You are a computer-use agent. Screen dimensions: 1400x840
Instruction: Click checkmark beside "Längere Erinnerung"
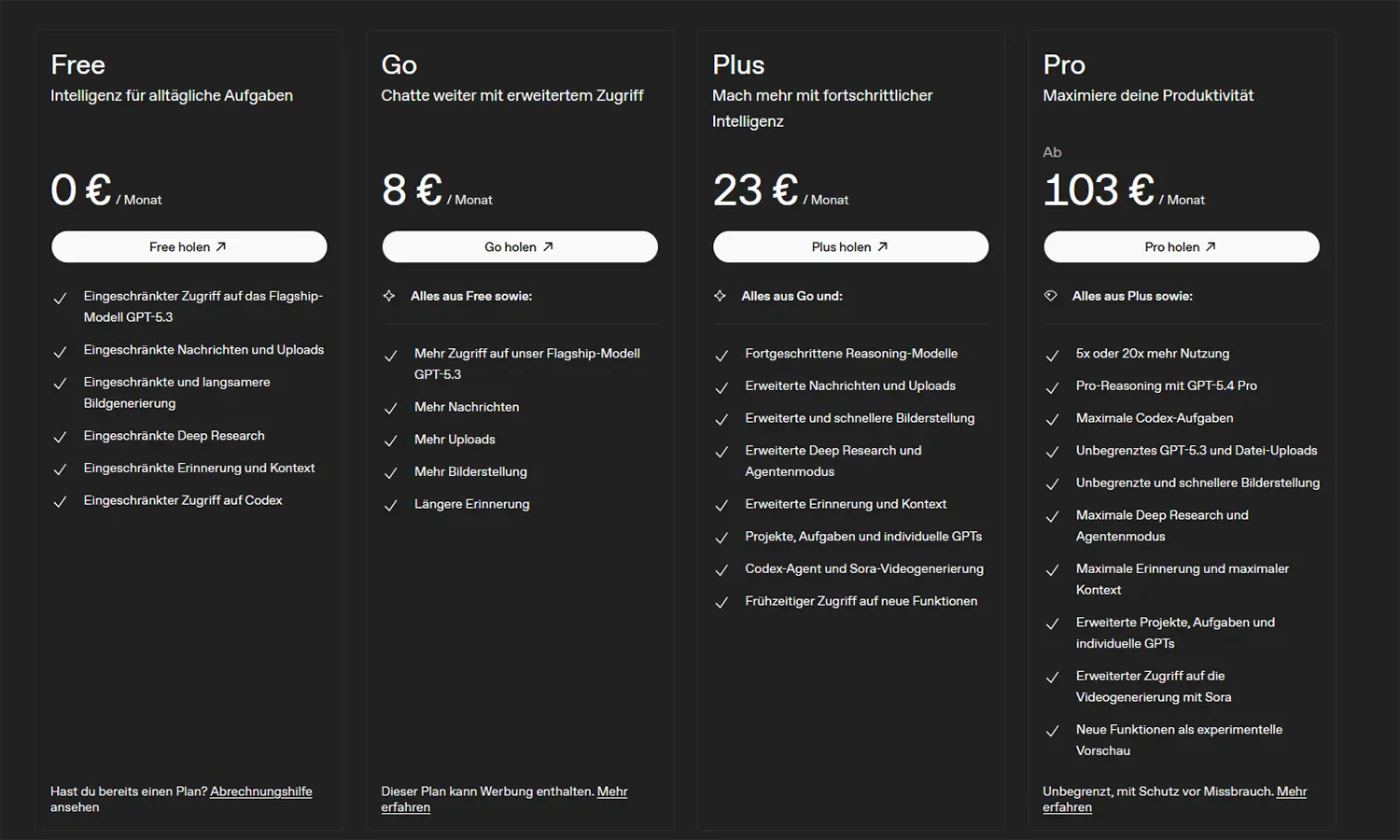click(391, 506)
